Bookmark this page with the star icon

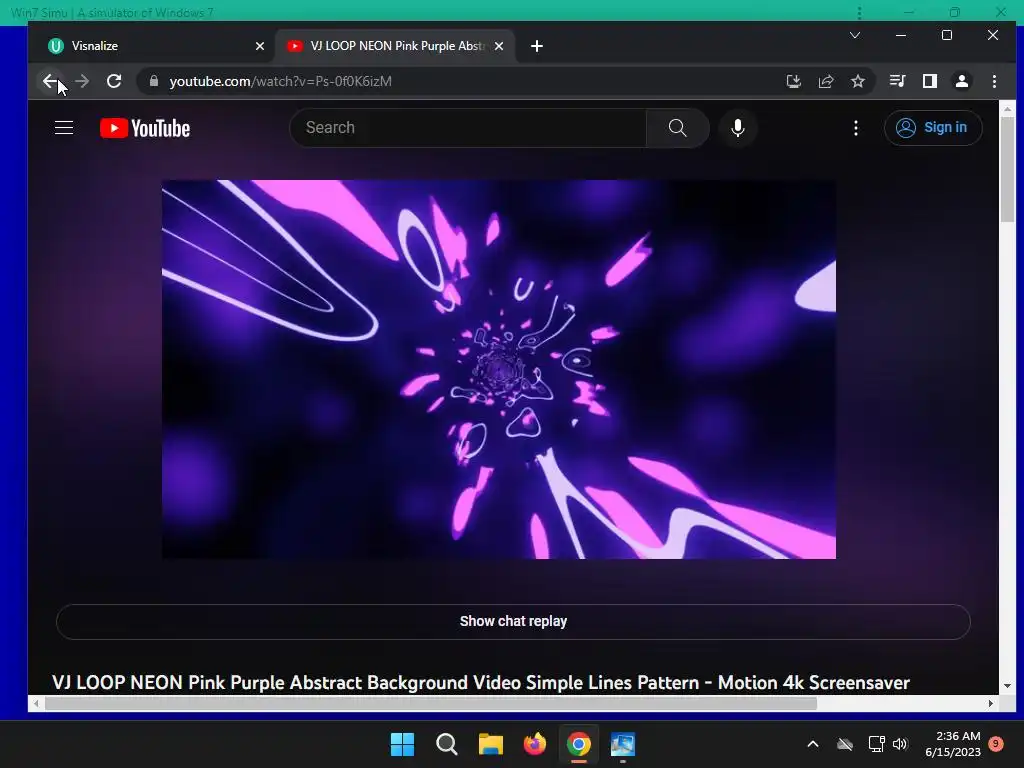(x=858, y=81)
